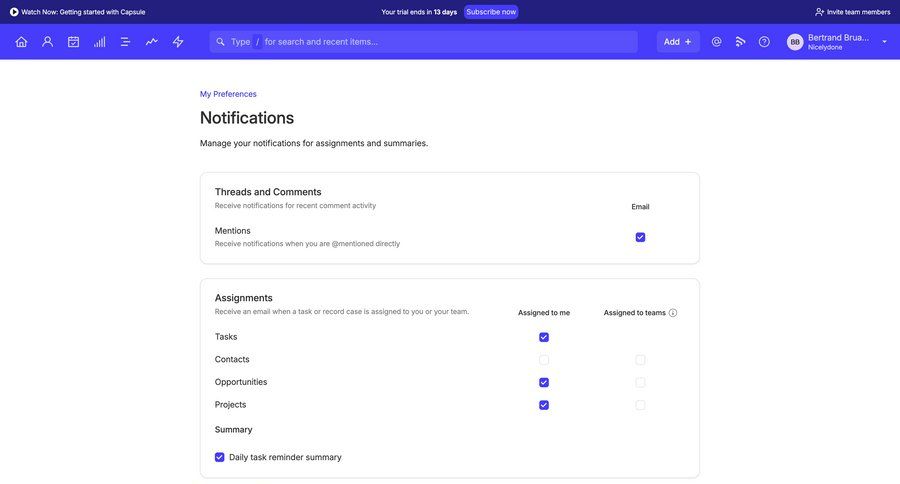Focus the search and recent items field

[440, 42]
